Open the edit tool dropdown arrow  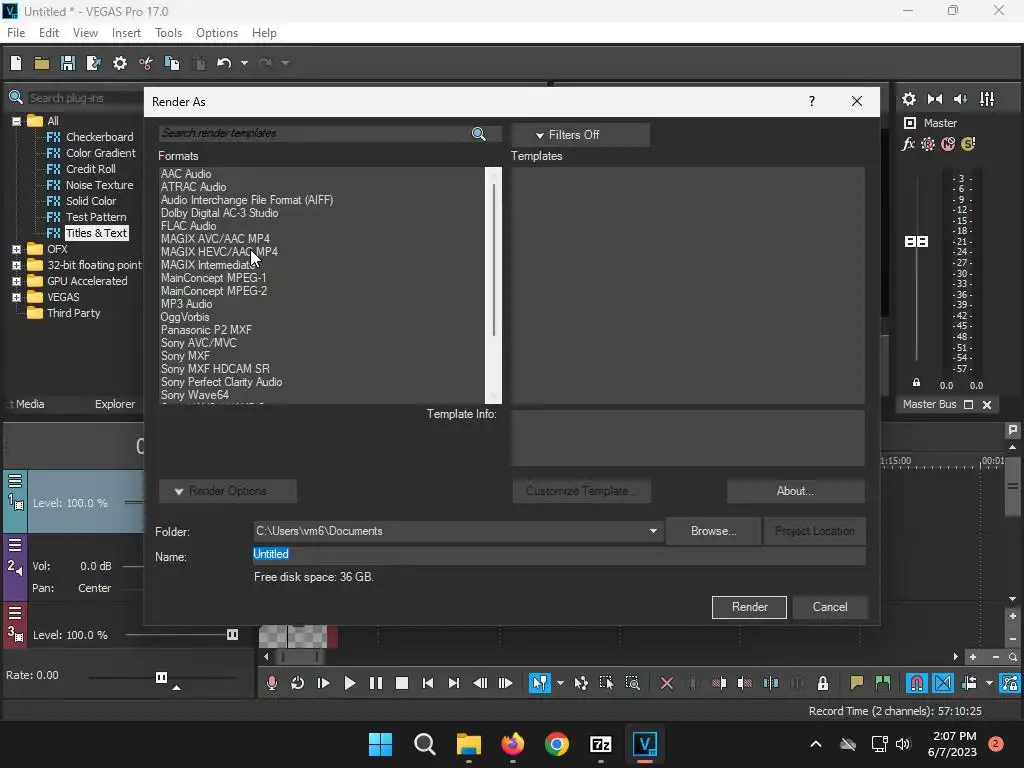point(560,683)
